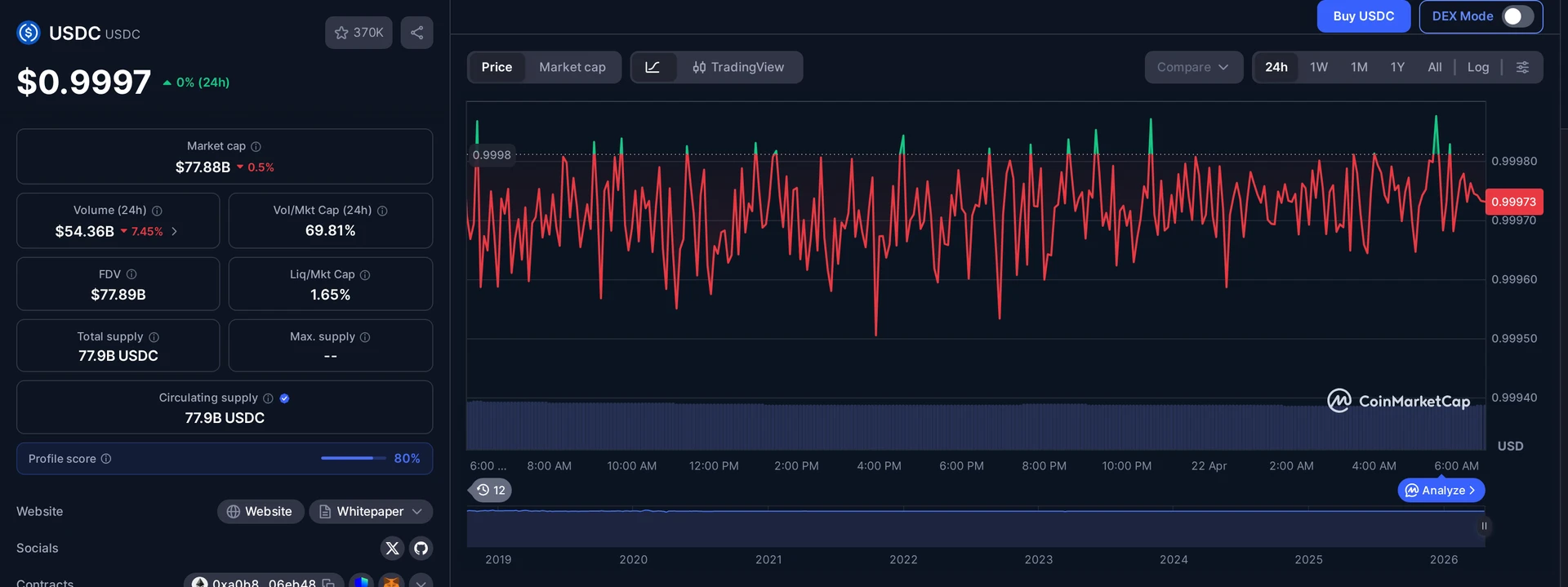
Task: Click $54.36B volume value
Action: [x=84, y=232]
